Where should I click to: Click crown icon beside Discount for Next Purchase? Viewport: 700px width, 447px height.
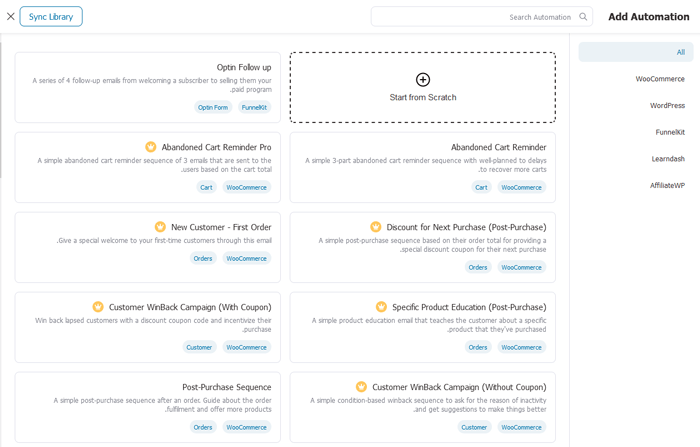[376, 227]
